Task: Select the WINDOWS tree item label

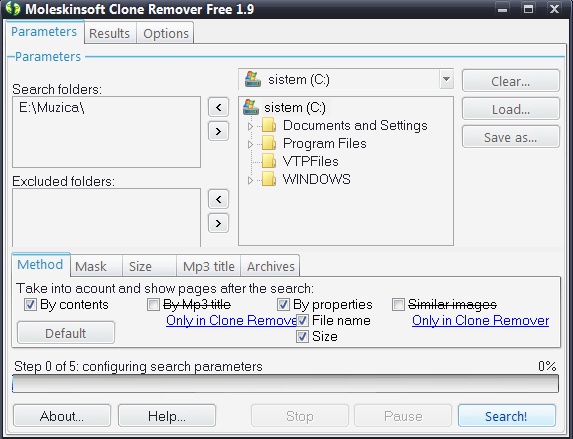Action: coord(316,179)
